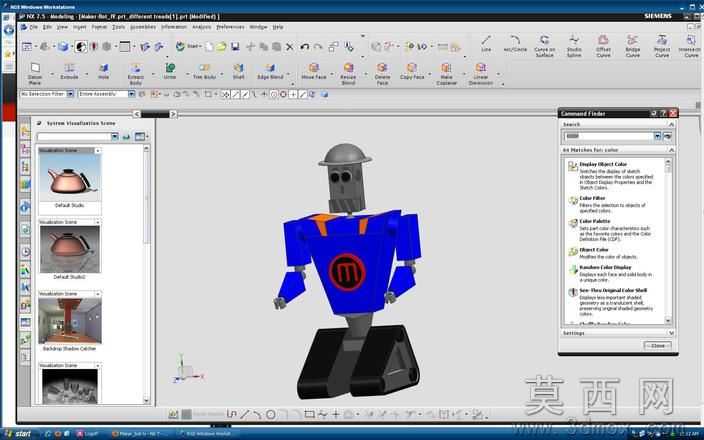This screenshot has width=704, height=440.
Task: Click the Default Studio2 teapot thumbnail
Action: click(70, 249)
